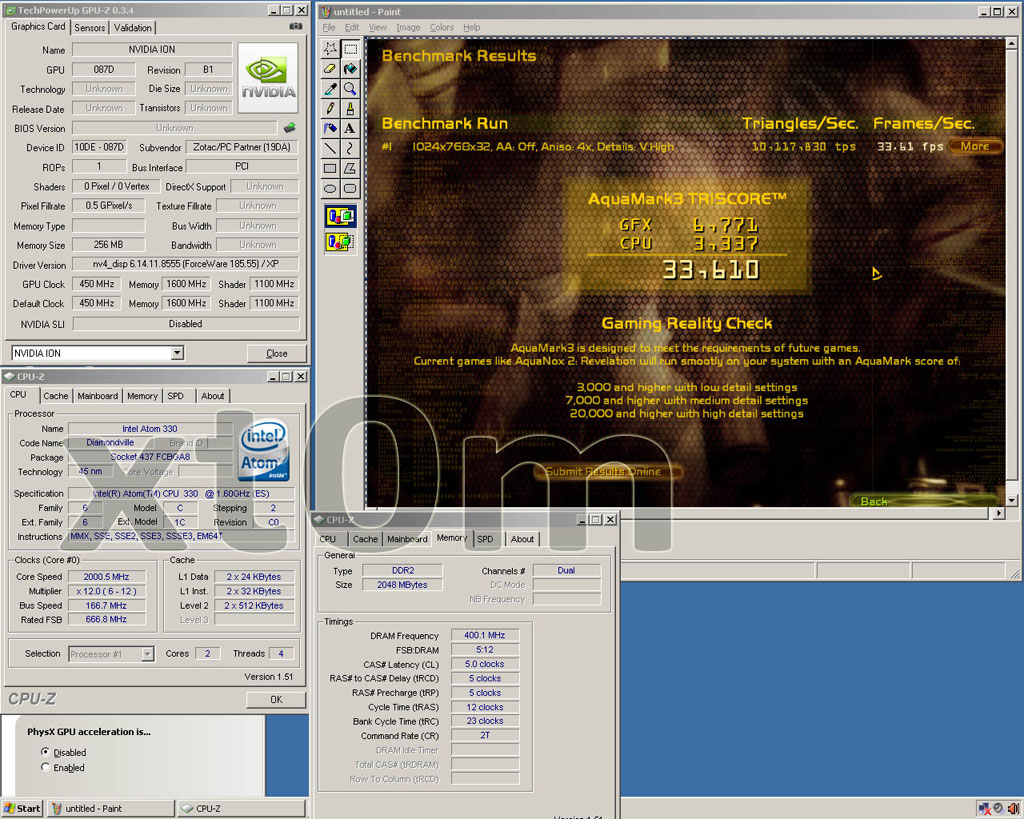Open the About tab in left CPU-Z window
Viewport: 1024px width, 819px height.
point(212,396)
